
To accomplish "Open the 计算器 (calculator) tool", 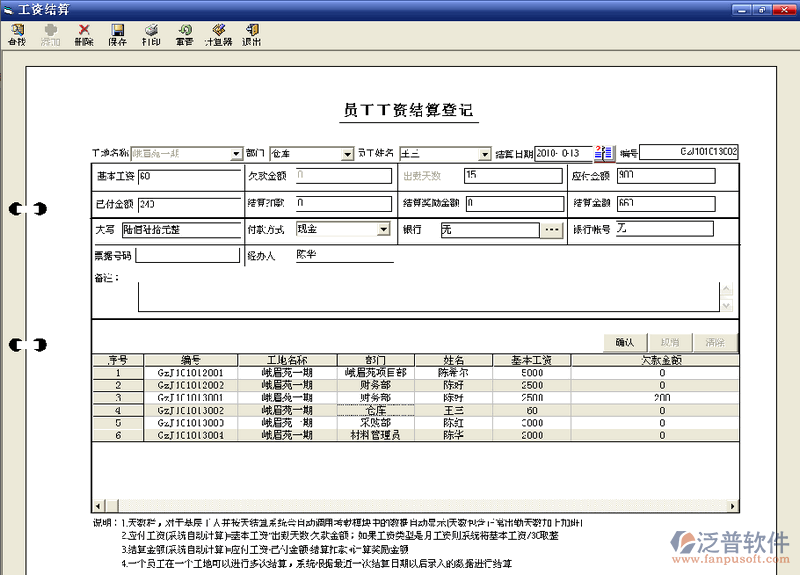I will pyautogui.click(x=218, y=35).
